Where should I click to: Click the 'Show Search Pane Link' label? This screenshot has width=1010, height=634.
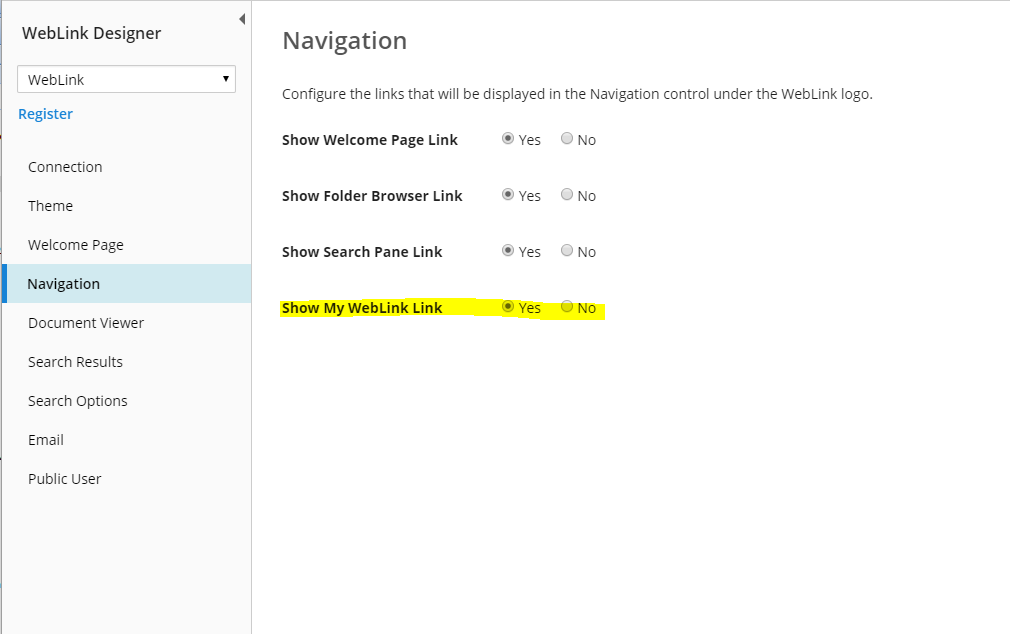point(362,252)
